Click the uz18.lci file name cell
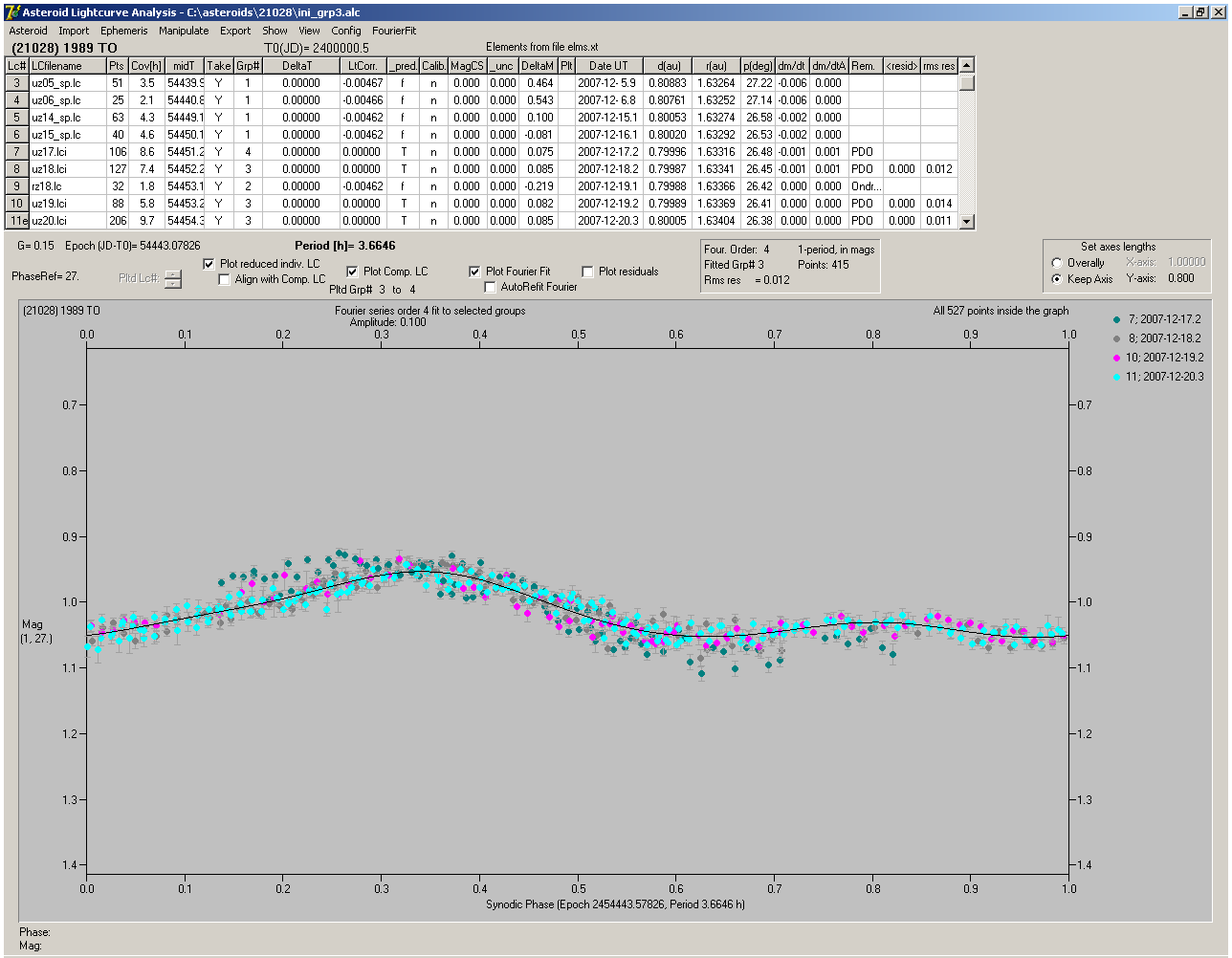 (67, 169)
